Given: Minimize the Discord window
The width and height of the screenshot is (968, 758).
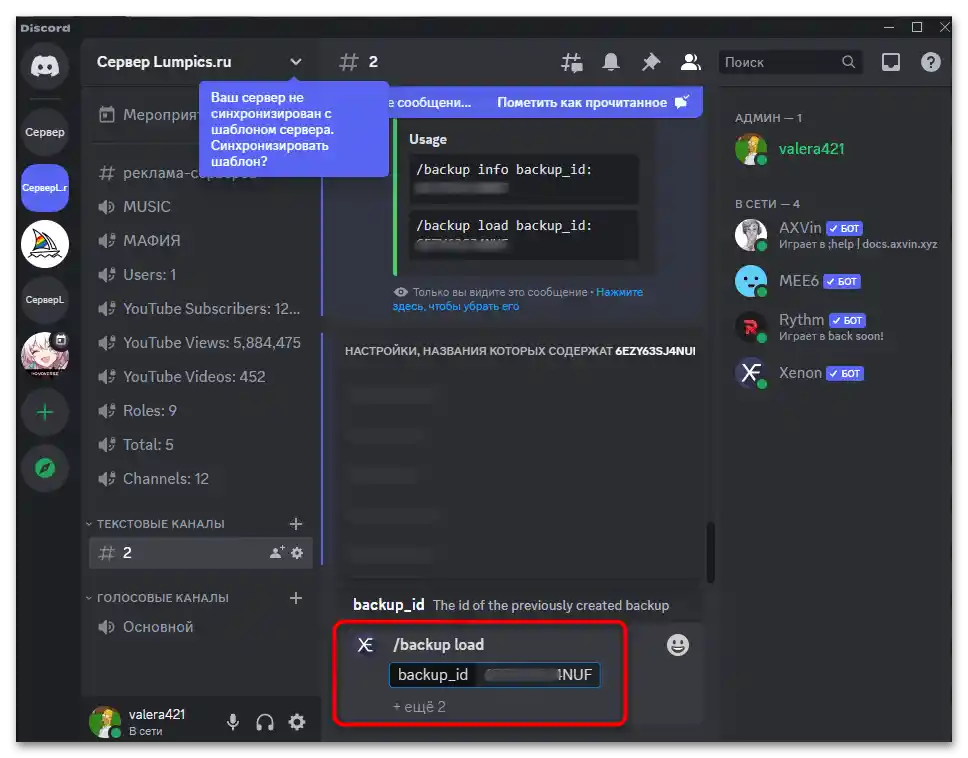Looking at the screenshot, I should point(888,27).
